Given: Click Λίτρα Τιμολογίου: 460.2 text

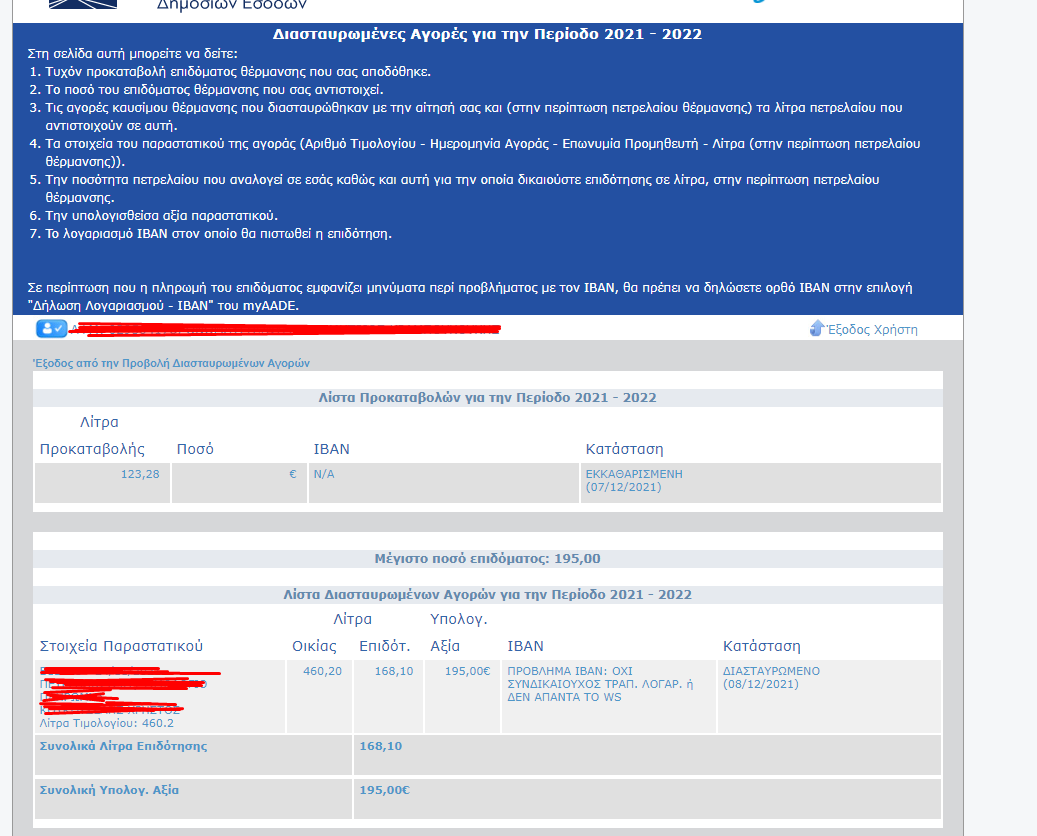Looking at the screenshot, I should pos(106,724).
